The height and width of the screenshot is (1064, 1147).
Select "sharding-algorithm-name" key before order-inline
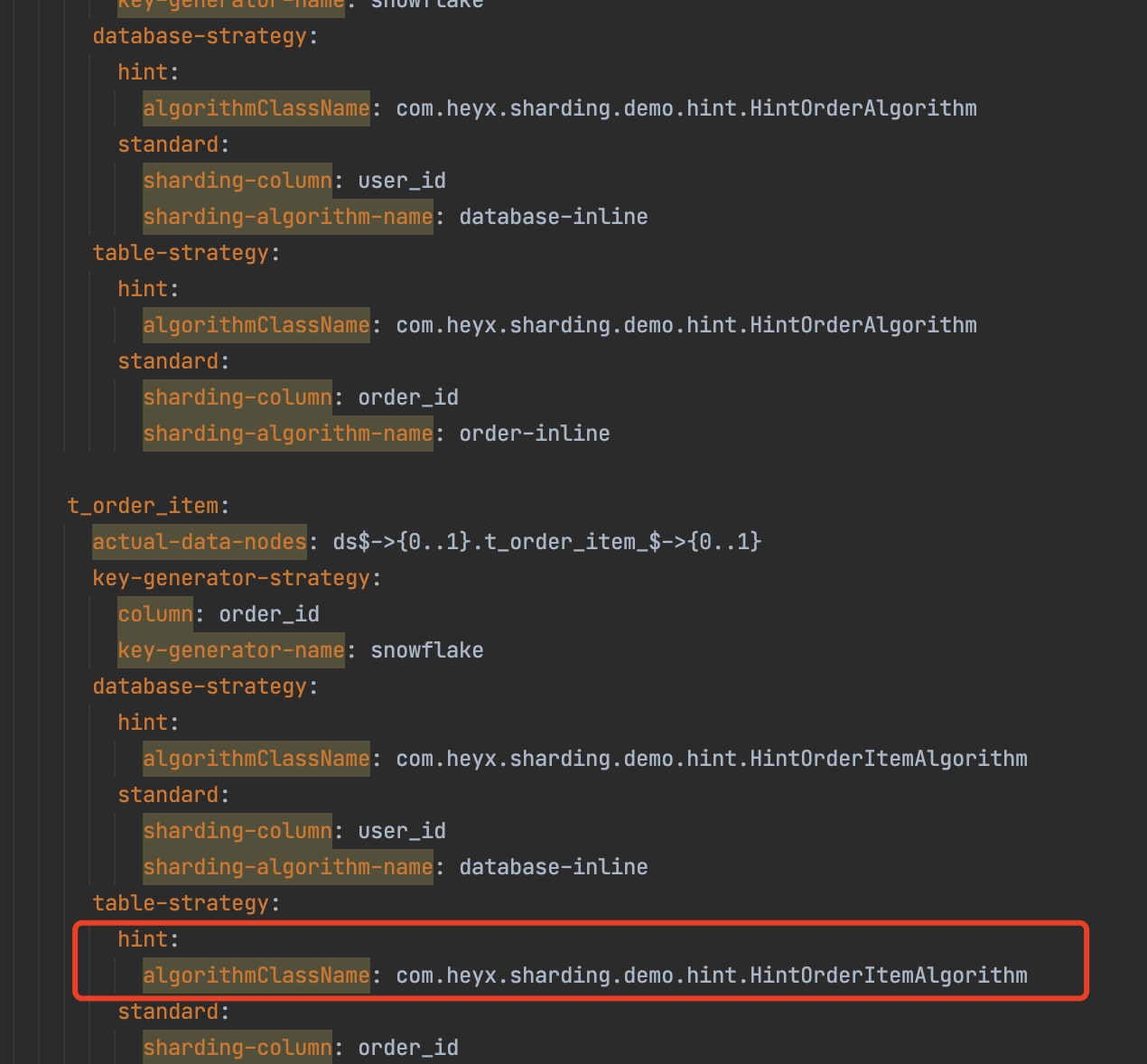[288, 434]
